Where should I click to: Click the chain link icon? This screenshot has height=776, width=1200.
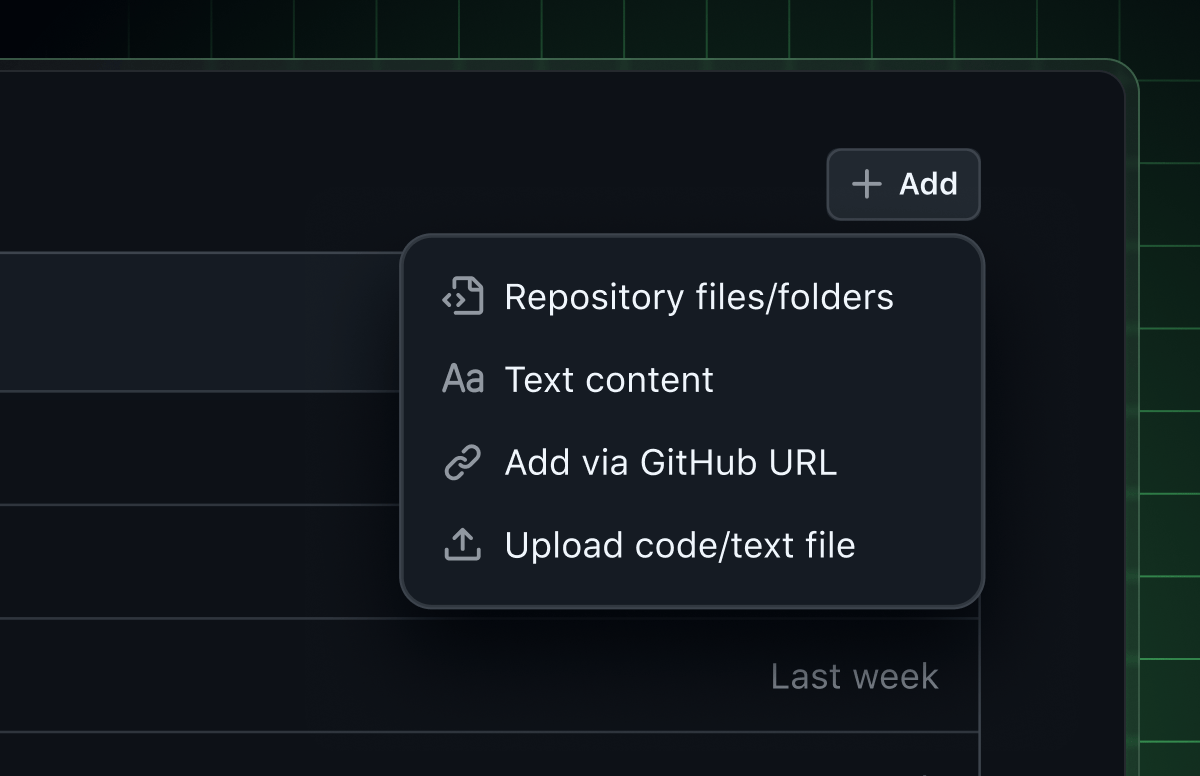point(463,463)
